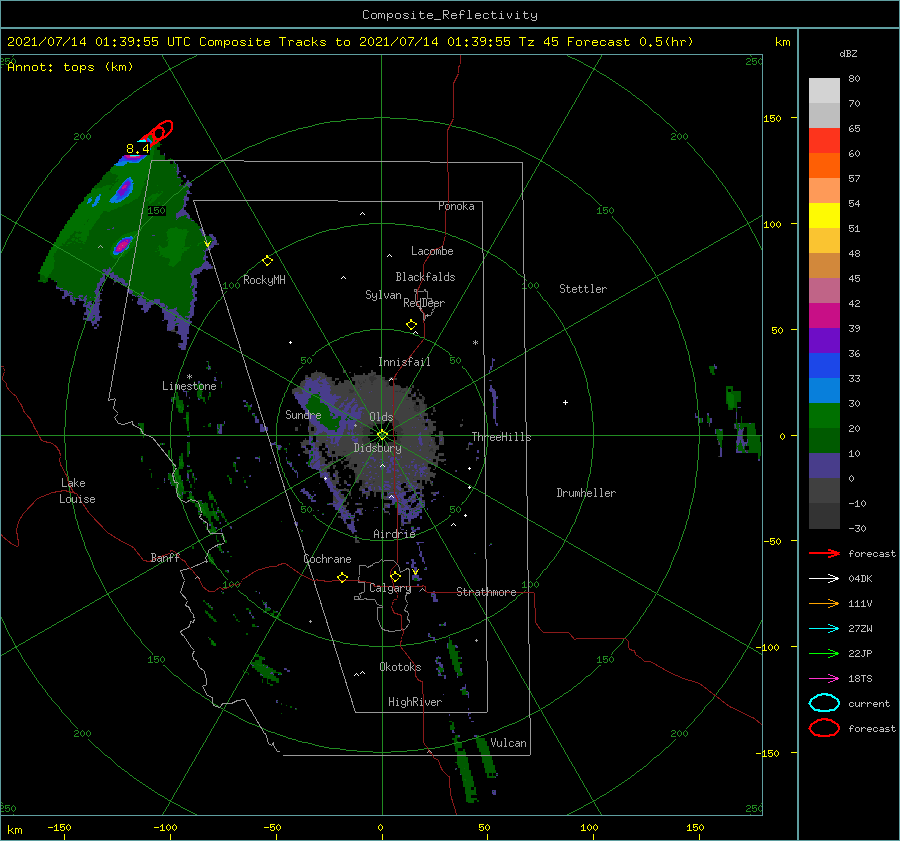Click the red forecast storm ellipse on map

158,133
